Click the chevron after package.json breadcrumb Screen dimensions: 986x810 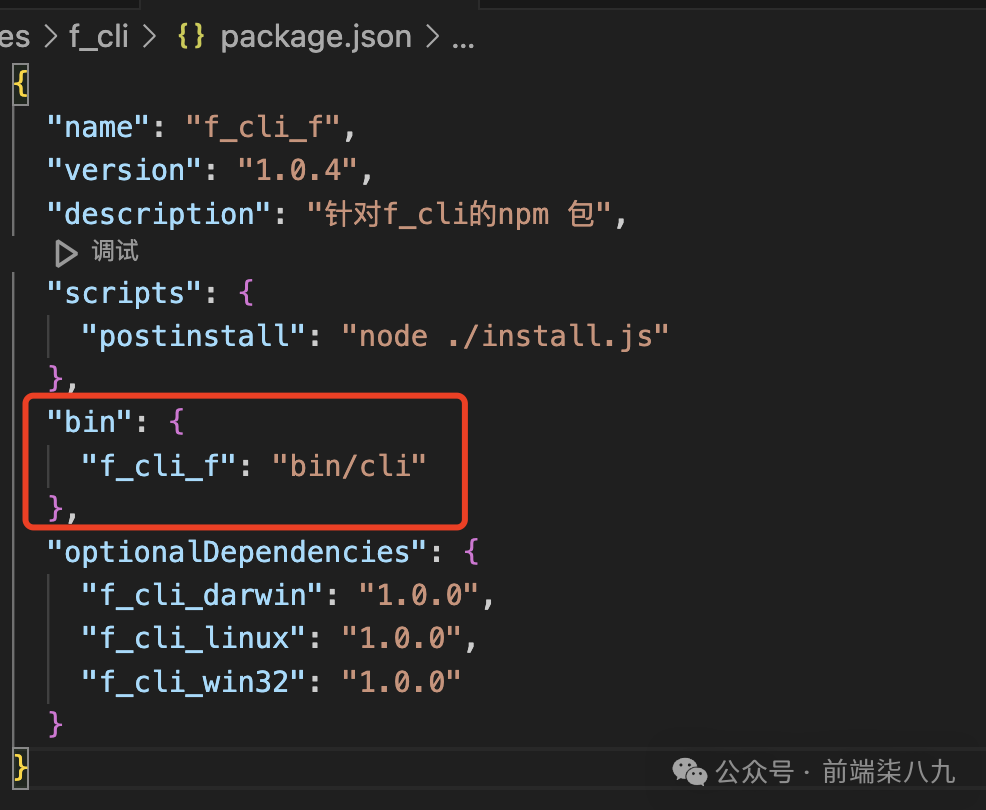432,38
